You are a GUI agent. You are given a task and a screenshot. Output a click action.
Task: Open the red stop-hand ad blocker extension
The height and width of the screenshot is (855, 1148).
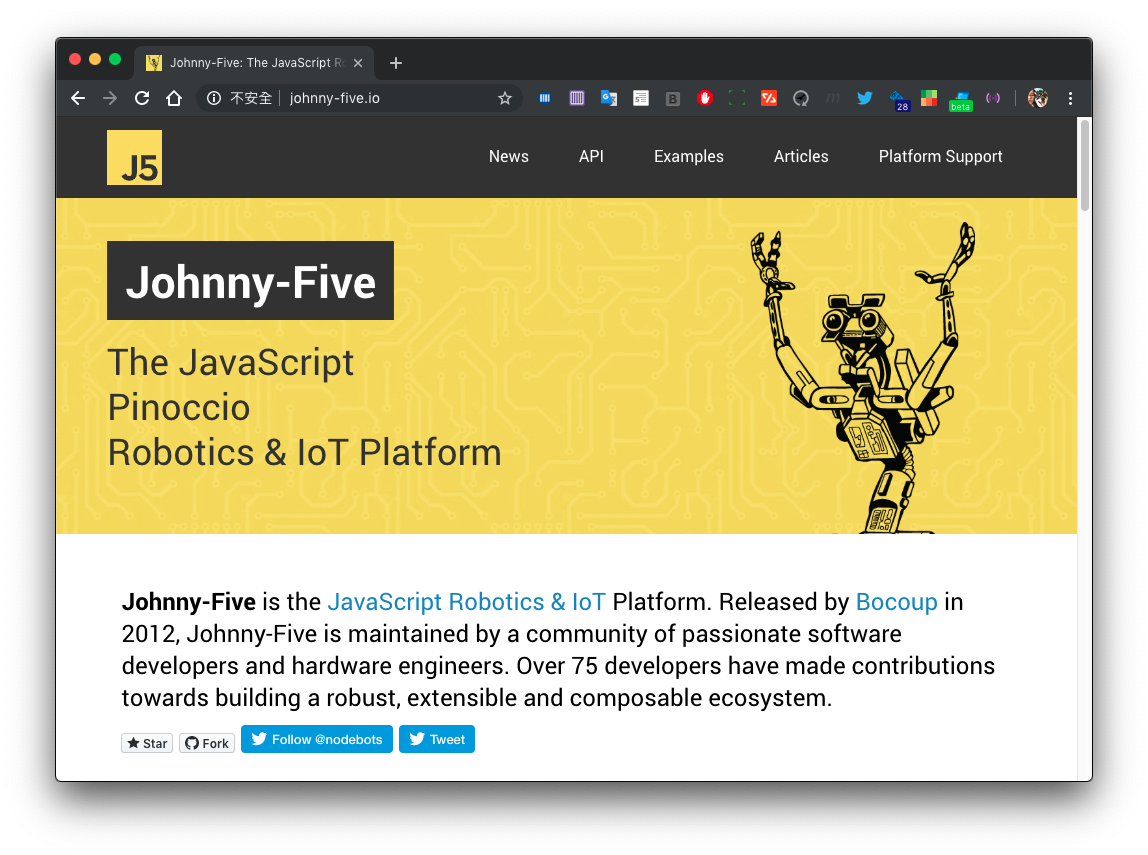(705, 98)
